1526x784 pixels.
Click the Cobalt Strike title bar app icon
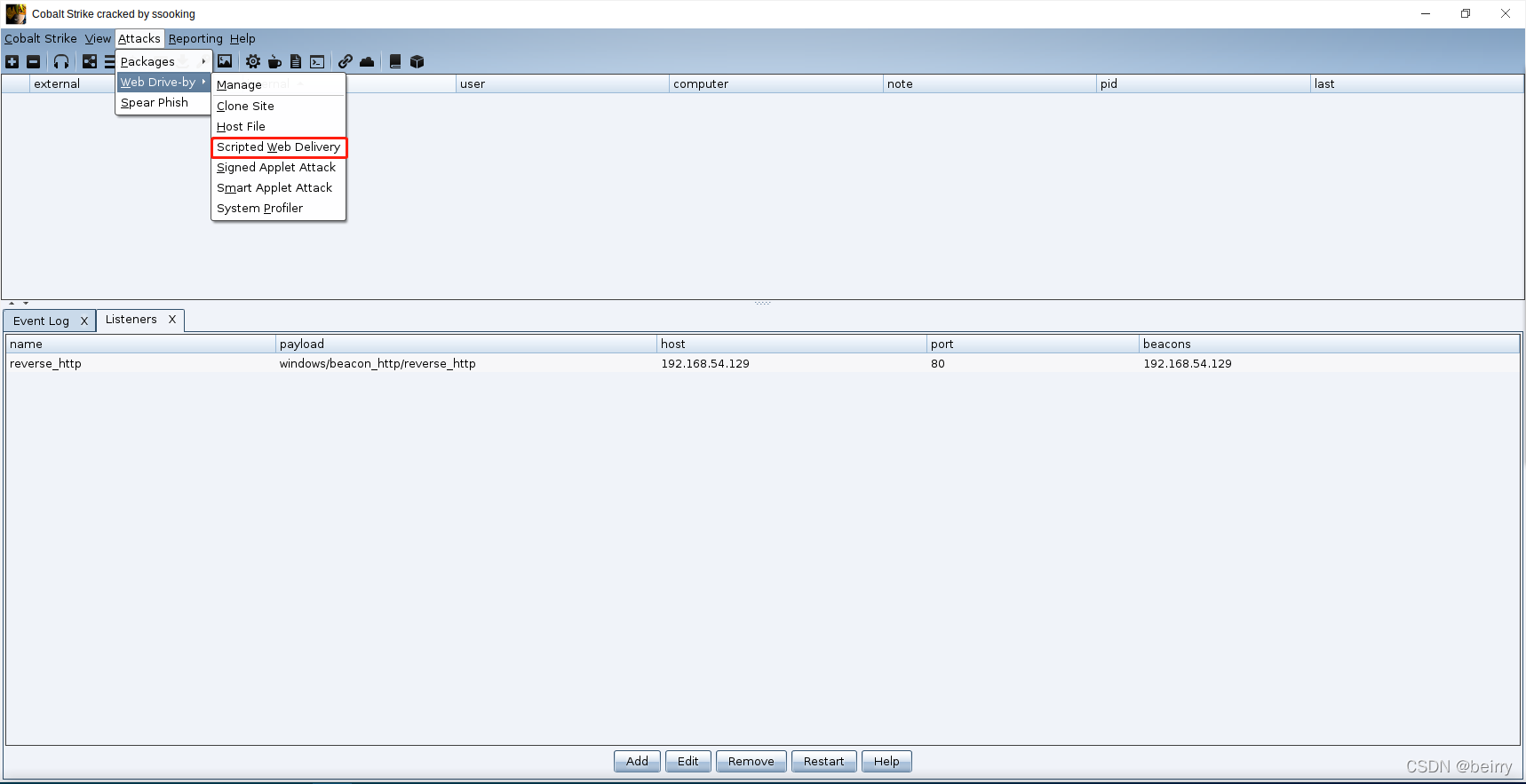(x=16, y=13)
